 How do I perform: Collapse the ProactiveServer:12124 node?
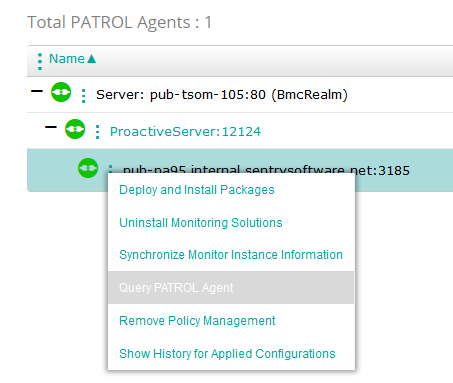(51, 127)
